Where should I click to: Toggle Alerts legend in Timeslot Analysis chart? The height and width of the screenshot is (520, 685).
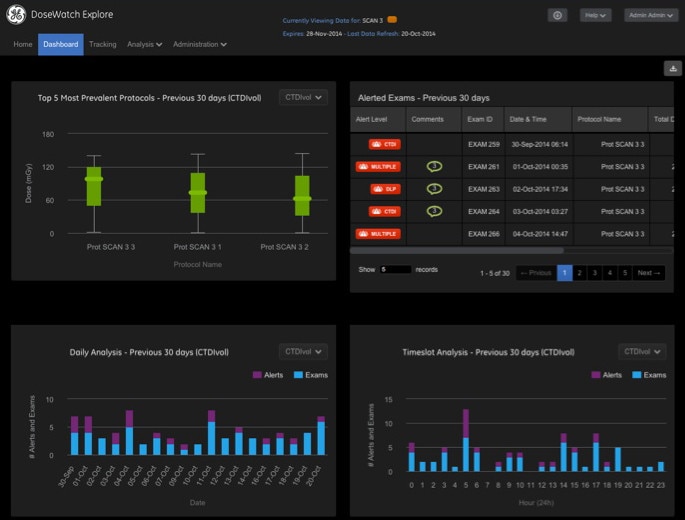click(606, 375)
